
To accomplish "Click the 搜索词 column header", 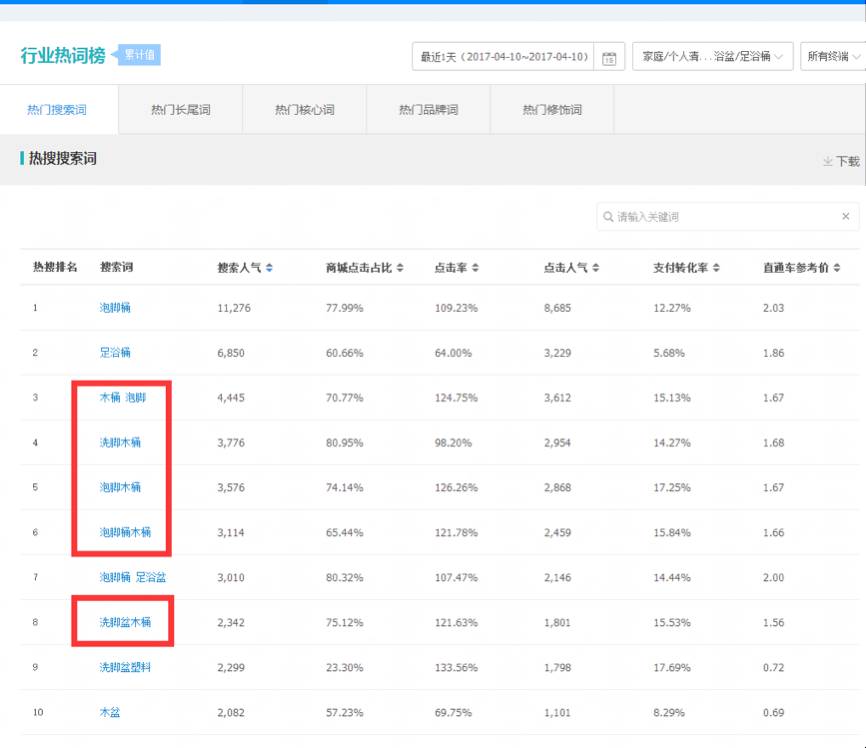I will [x=116, y=267].
